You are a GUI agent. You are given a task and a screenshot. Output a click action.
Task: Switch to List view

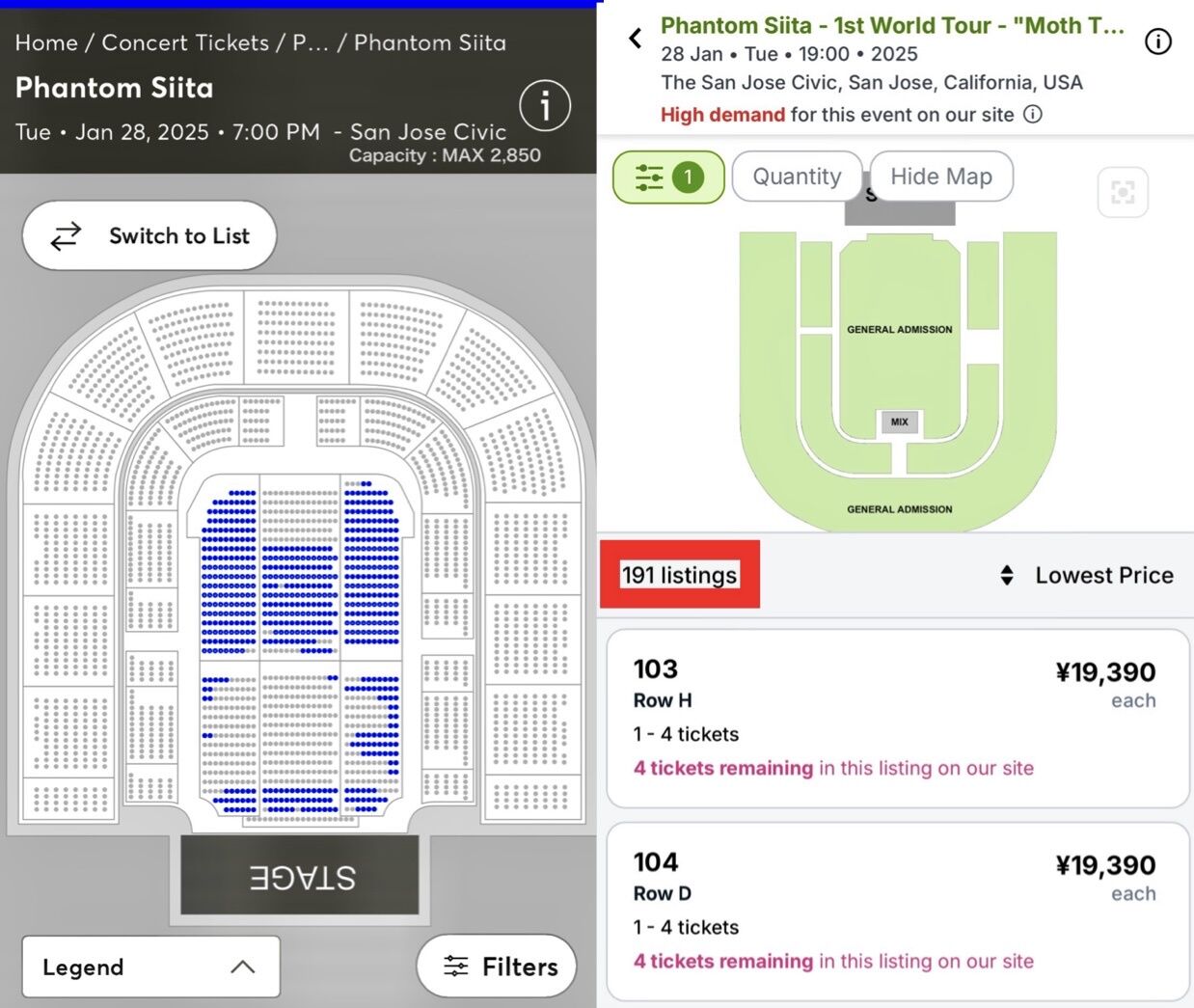tap(149, 236)
